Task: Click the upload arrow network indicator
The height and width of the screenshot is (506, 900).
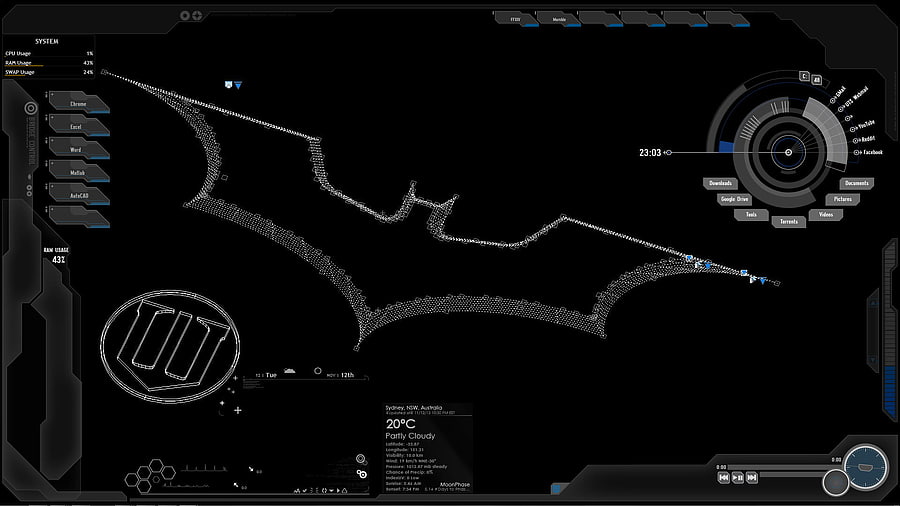Action: (236, 485)
